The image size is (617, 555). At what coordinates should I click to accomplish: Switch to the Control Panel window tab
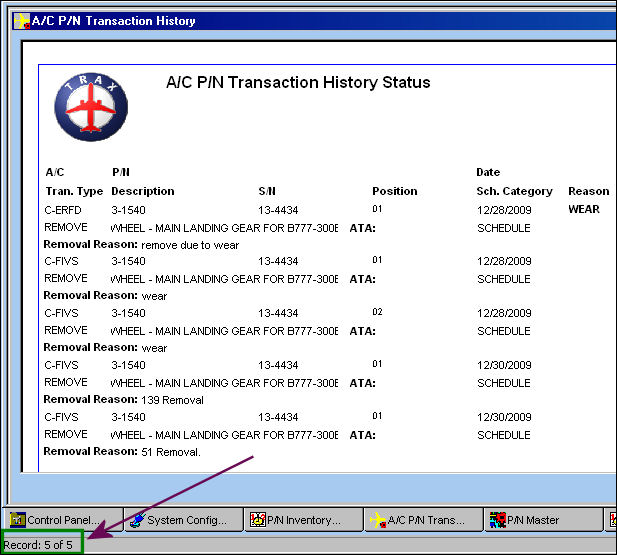click(x=63, y=520)
